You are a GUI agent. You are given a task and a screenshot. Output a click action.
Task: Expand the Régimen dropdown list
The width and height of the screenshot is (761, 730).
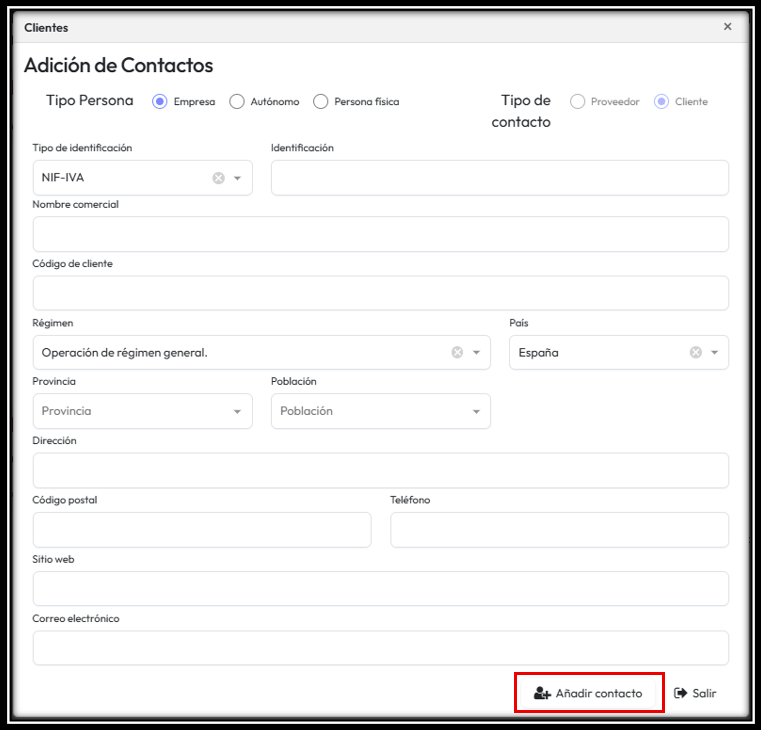[476, 352]
